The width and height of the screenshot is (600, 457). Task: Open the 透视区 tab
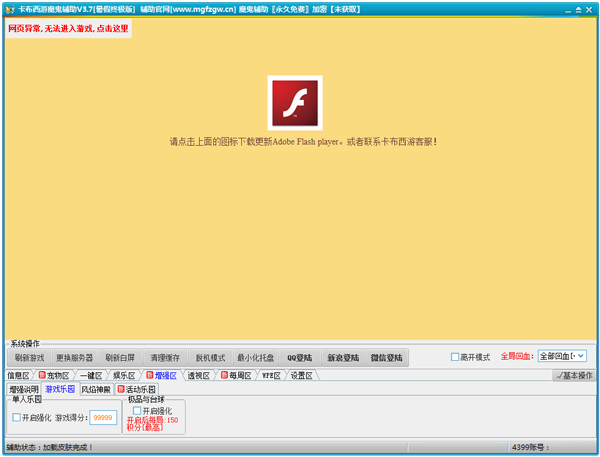click(x=199, y=375)
